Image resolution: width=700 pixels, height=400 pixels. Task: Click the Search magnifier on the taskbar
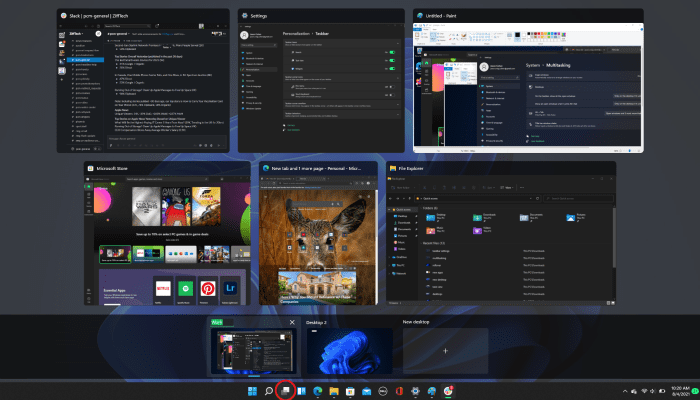[268, 390]
